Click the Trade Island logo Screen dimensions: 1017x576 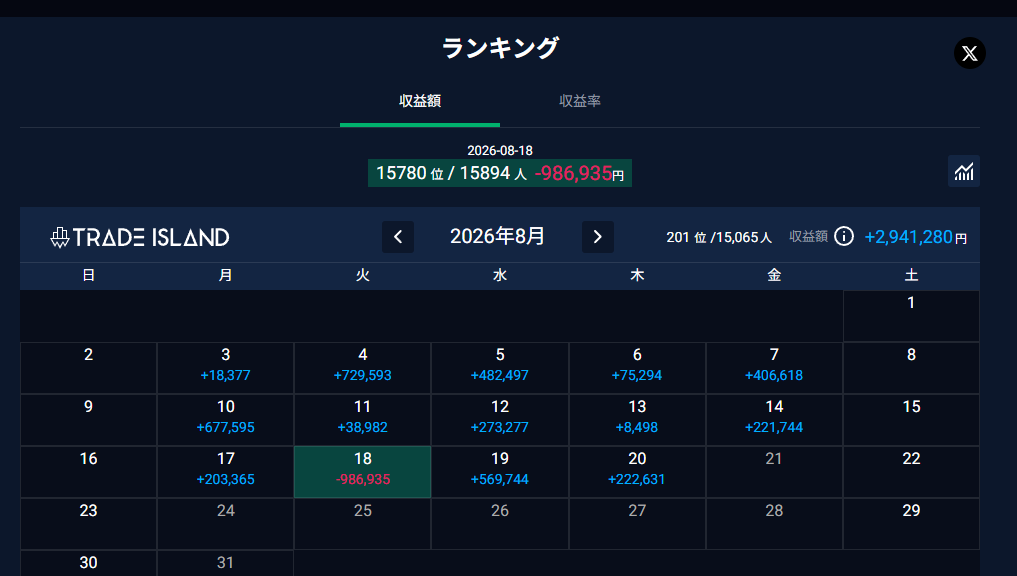tap(140, 237)
